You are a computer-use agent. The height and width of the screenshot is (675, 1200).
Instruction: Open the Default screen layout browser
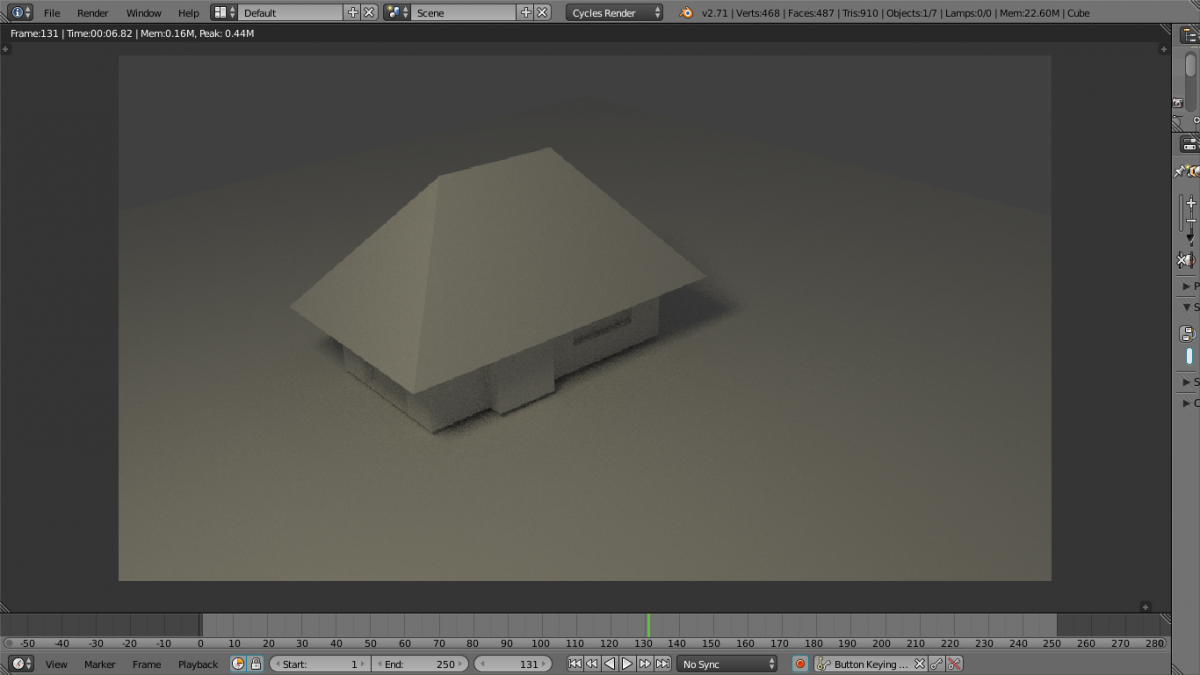(x=225, y=13)
